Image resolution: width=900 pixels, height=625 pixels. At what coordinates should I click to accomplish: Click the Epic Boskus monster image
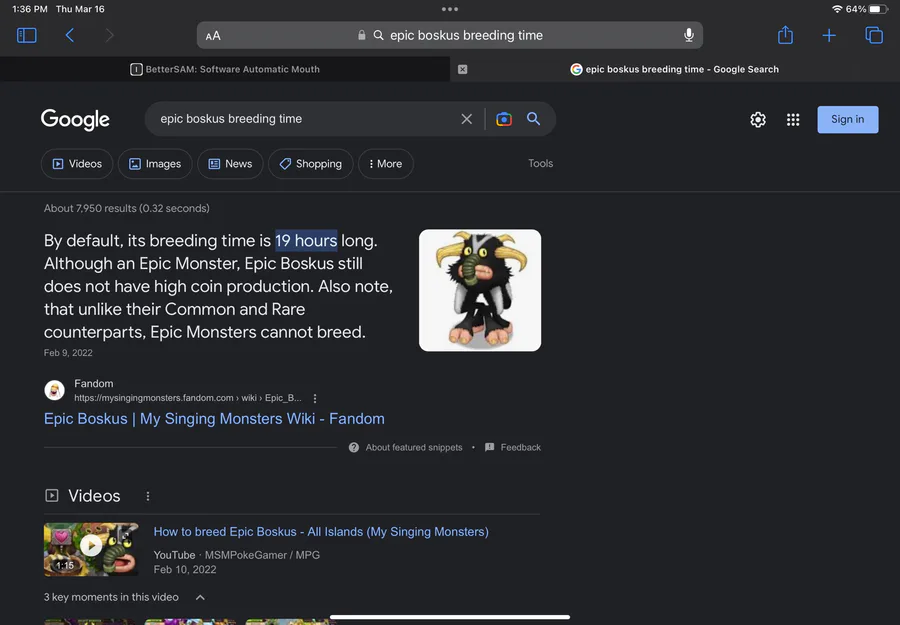480,290
